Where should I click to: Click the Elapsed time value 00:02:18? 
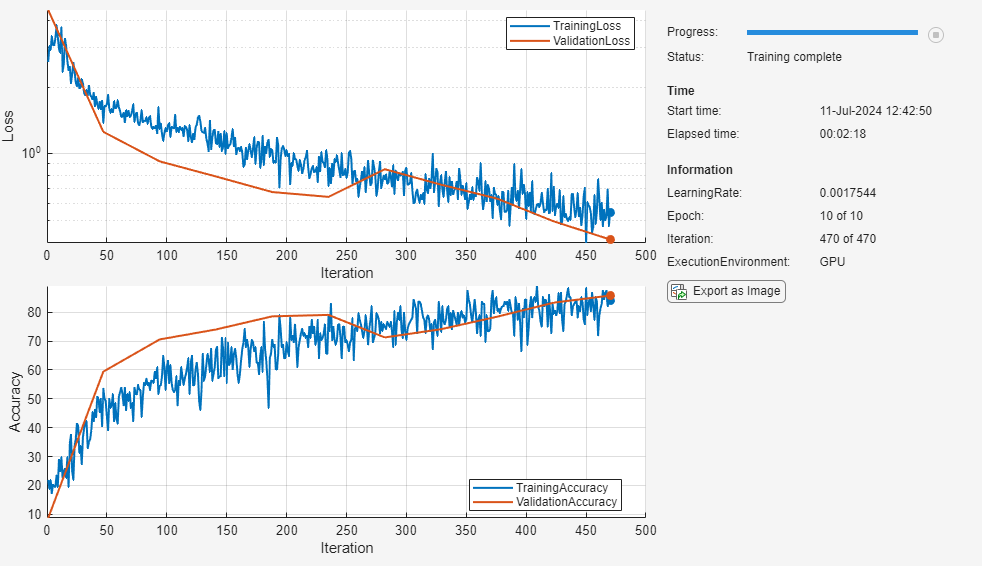(842, 133)
